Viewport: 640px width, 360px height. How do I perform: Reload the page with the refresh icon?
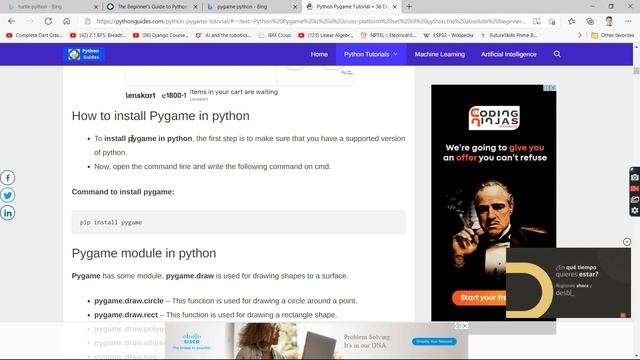point(48,21)
